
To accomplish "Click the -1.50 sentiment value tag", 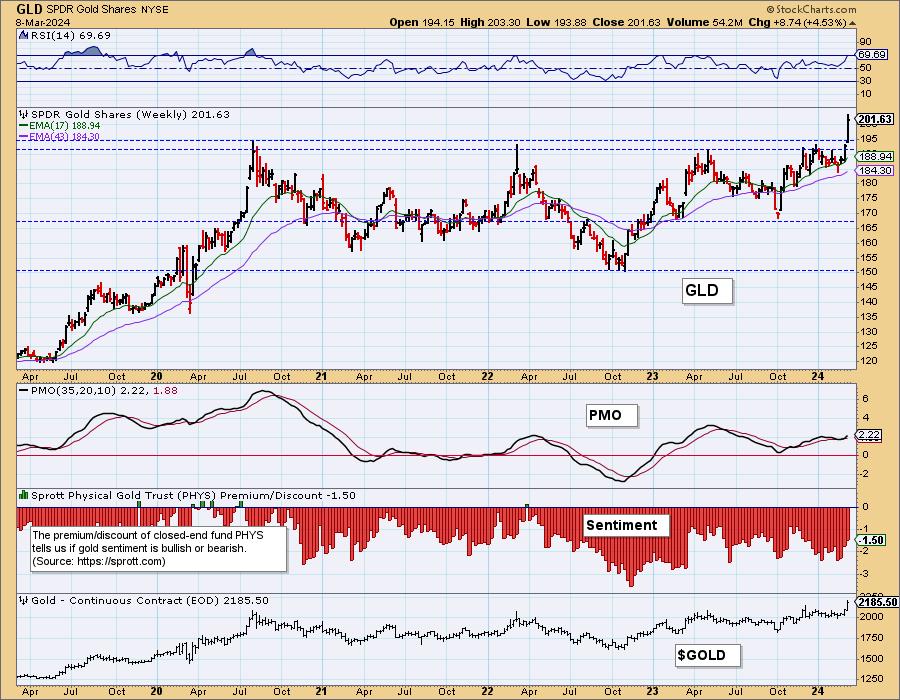I will pos(872,540).
